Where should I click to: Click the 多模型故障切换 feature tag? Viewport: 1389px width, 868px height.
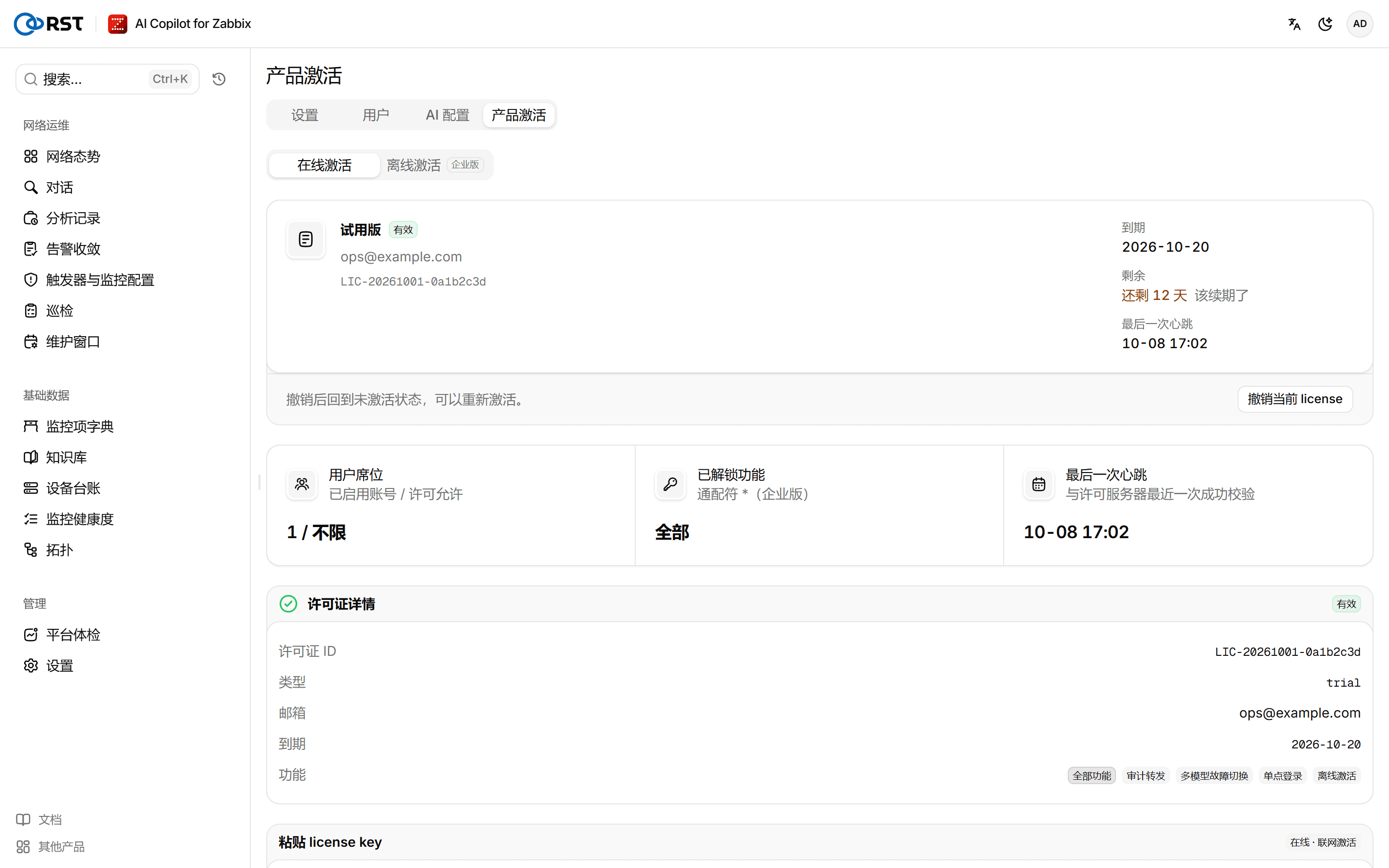(1214, 775)
